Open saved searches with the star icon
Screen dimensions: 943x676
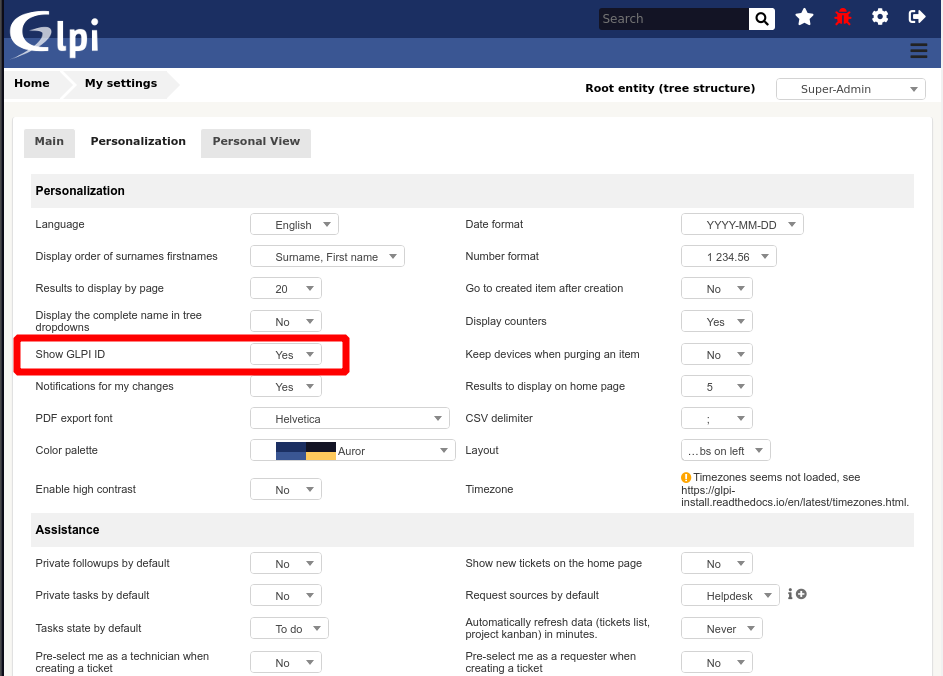coord(804,16)
